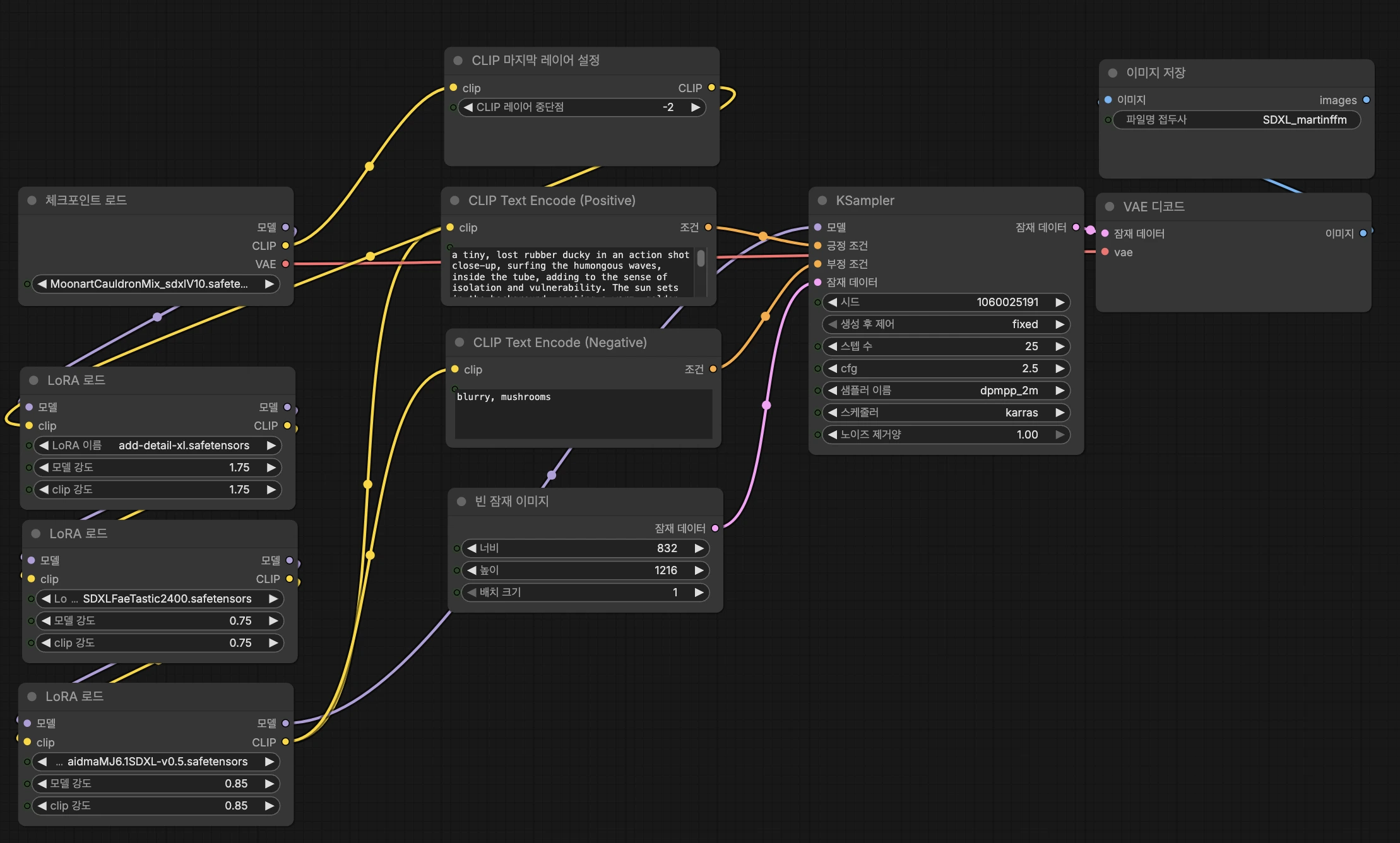Collapse the CLIP 마지막 레이어 설정 node dot
Viewport: 1400px width, 843px height.
[x=458, y=61]
